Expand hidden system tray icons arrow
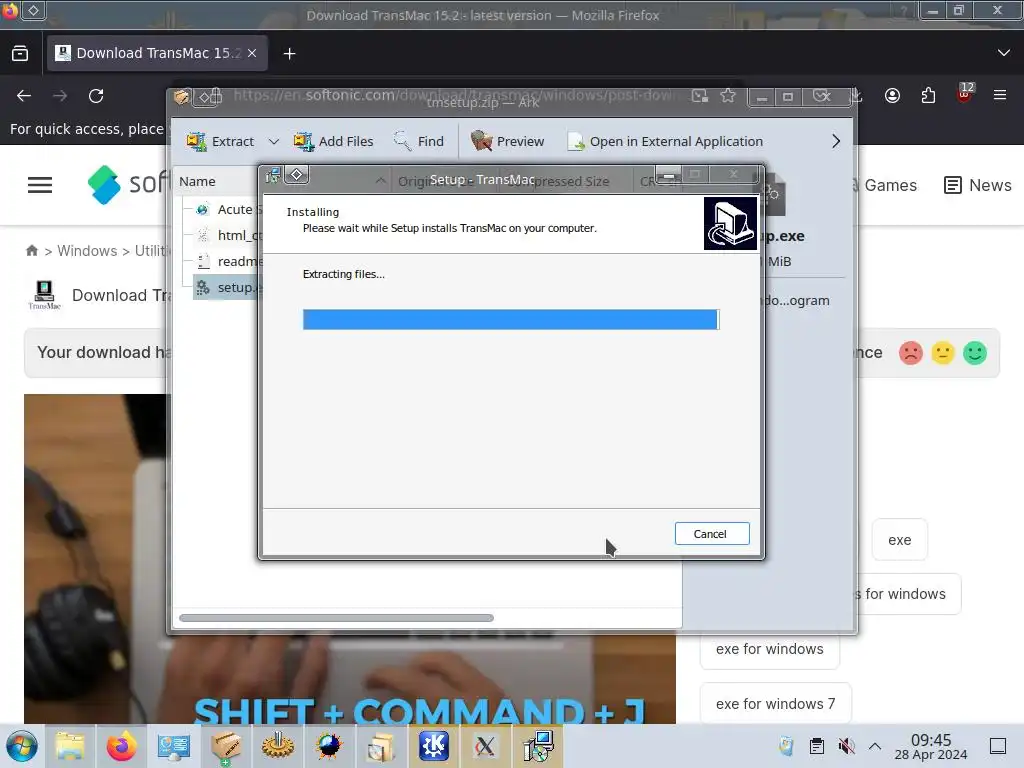Image resolution: width=1024 pixels, height=768 pixels. [x=875, y=746]
